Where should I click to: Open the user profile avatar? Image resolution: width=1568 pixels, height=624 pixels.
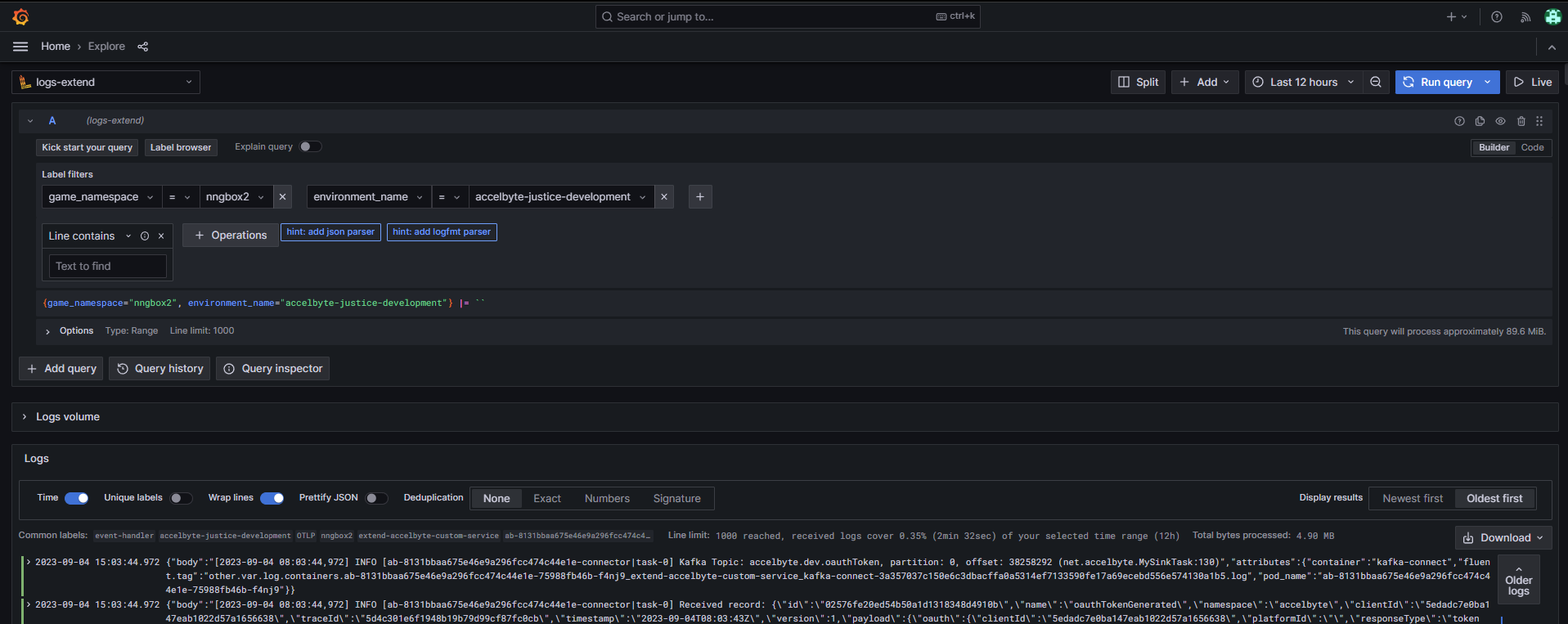coord(1553,16)
